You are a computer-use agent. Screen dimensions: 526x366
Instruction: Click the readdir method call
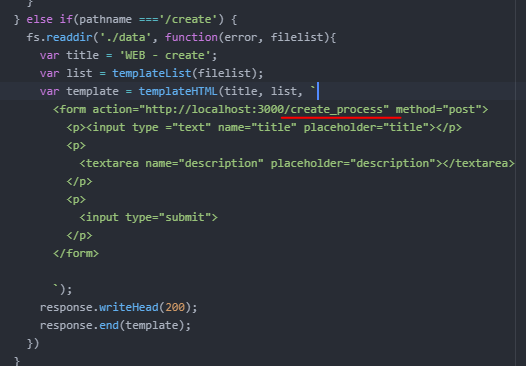point(69,37)
